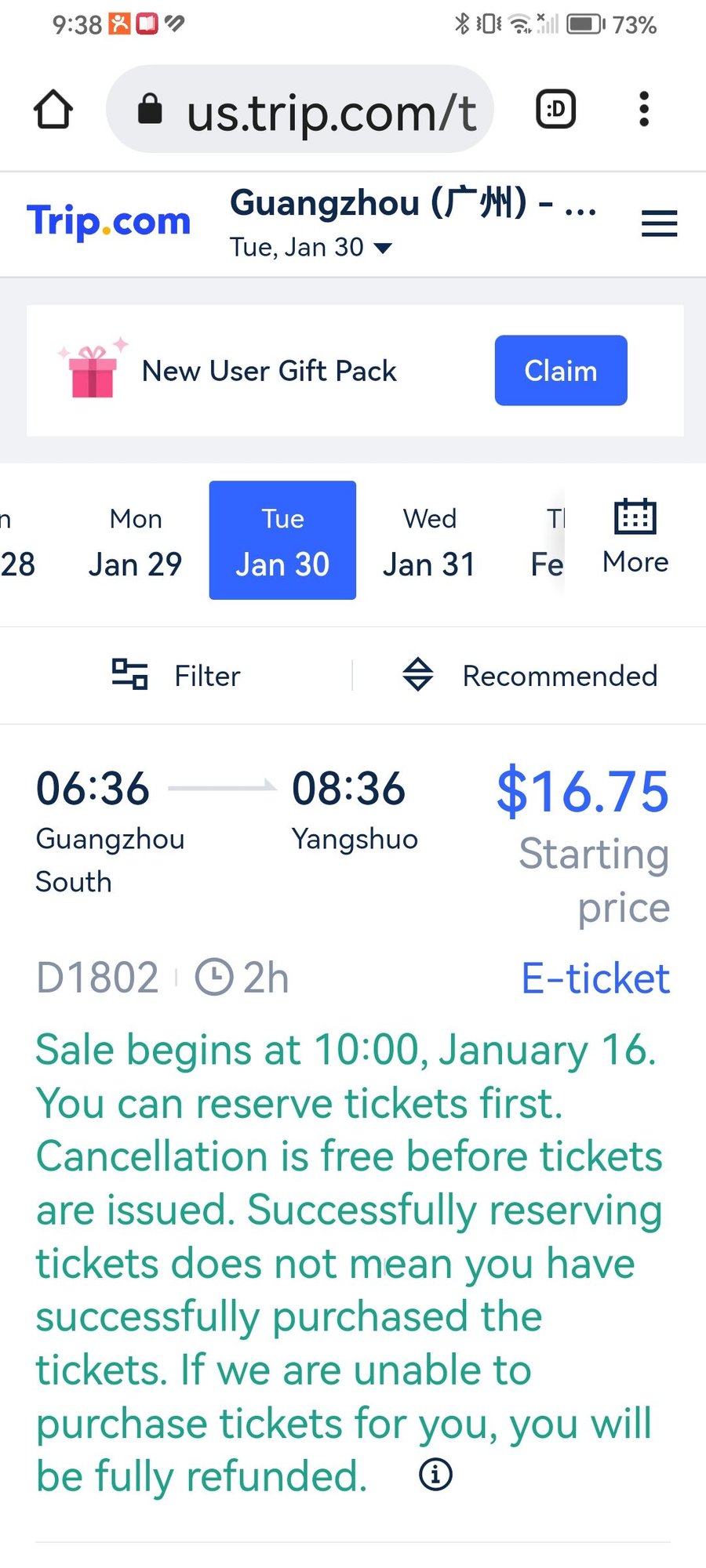Expand the Recommended sort dropdown

(529, 675)
